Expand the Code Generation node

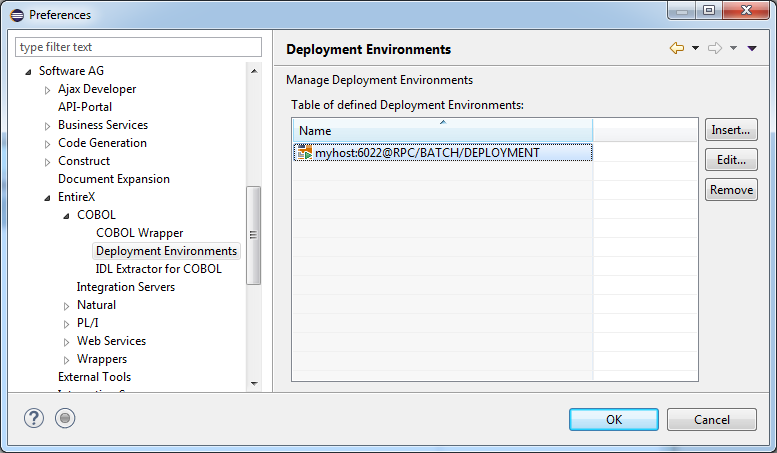tap(47, 144)
